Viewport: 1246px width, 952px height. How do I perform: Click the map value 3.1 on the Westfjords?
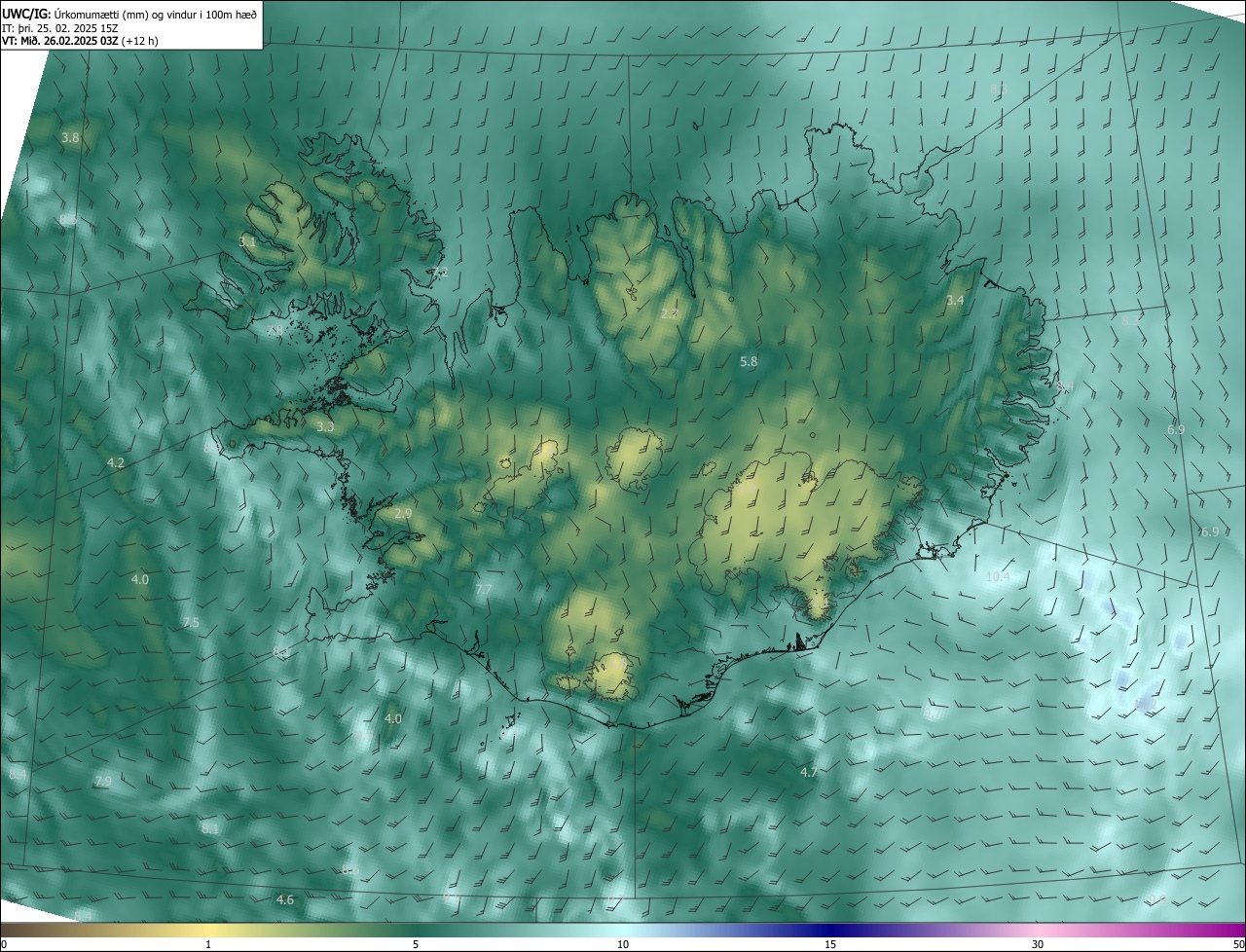coord(248,241)
